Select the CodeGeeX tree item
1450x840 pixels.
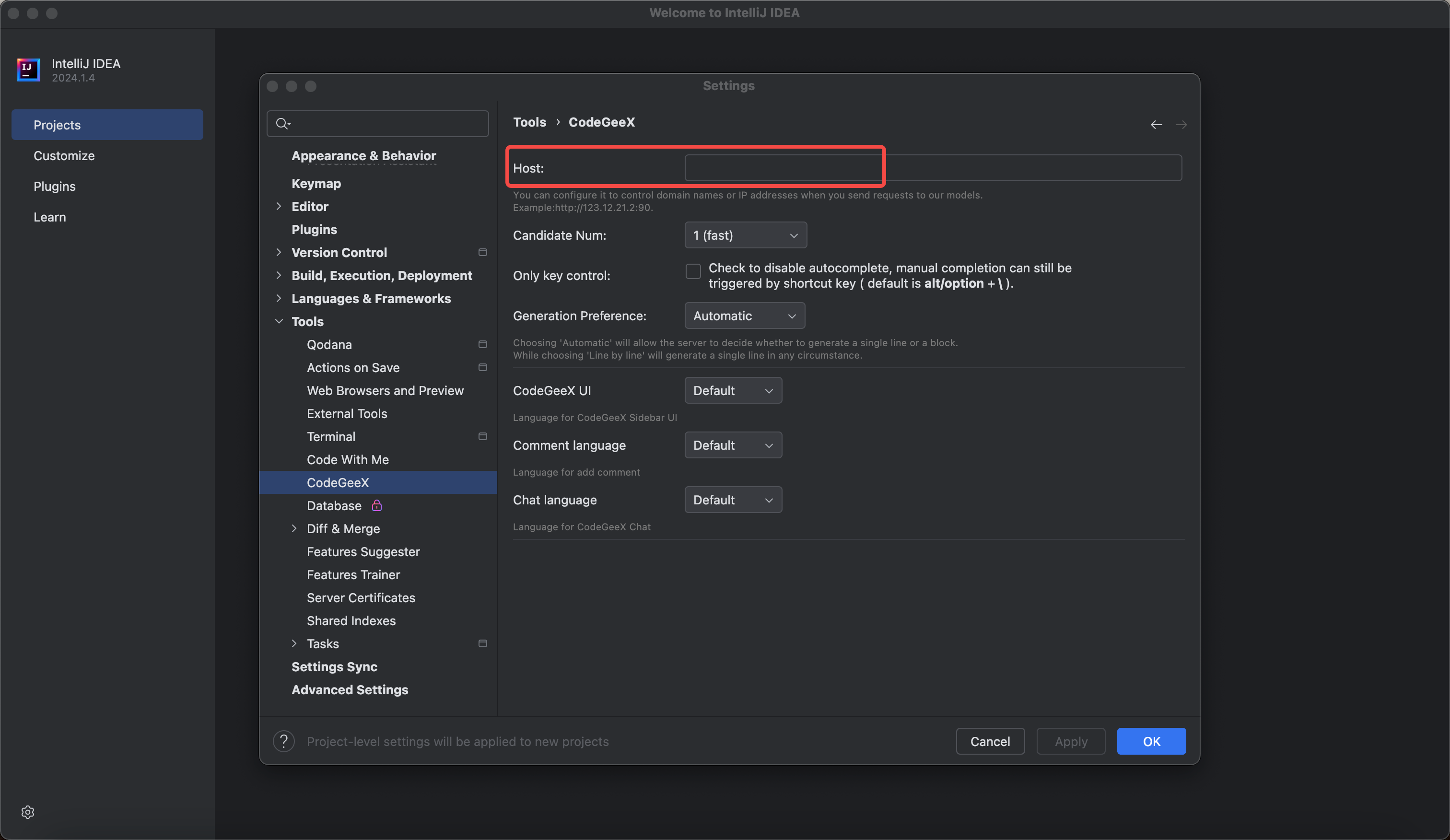378,482
